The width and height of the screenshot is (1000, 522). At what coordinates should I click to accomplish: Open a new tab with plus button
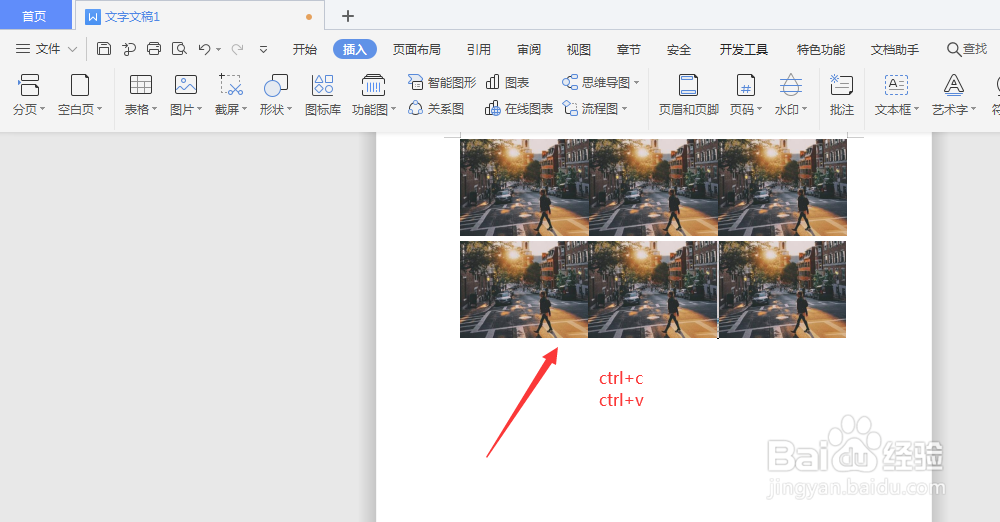pyautogui.click(x=348, y=16)
